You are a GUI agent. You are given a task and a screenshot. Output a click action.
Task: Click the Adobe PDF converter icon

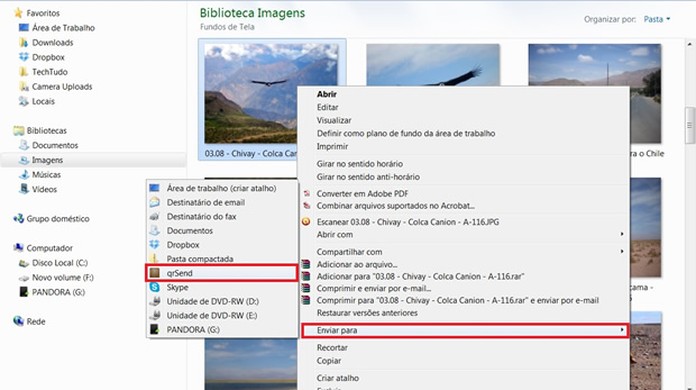tap(306, 193)
